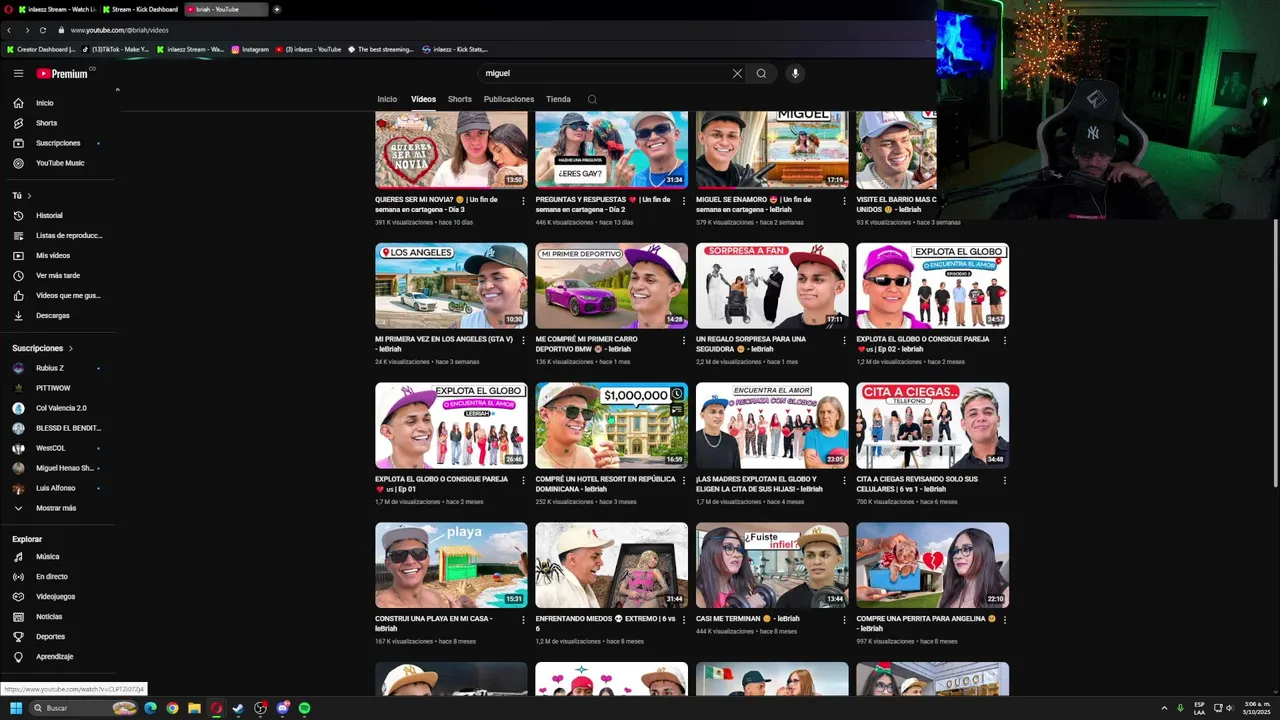Open CASI ME TERMINAN video thumbnail
Image resolution: width=1280 pixels, height=720 pixels.
pyautogui.click(x=772, y=565)
